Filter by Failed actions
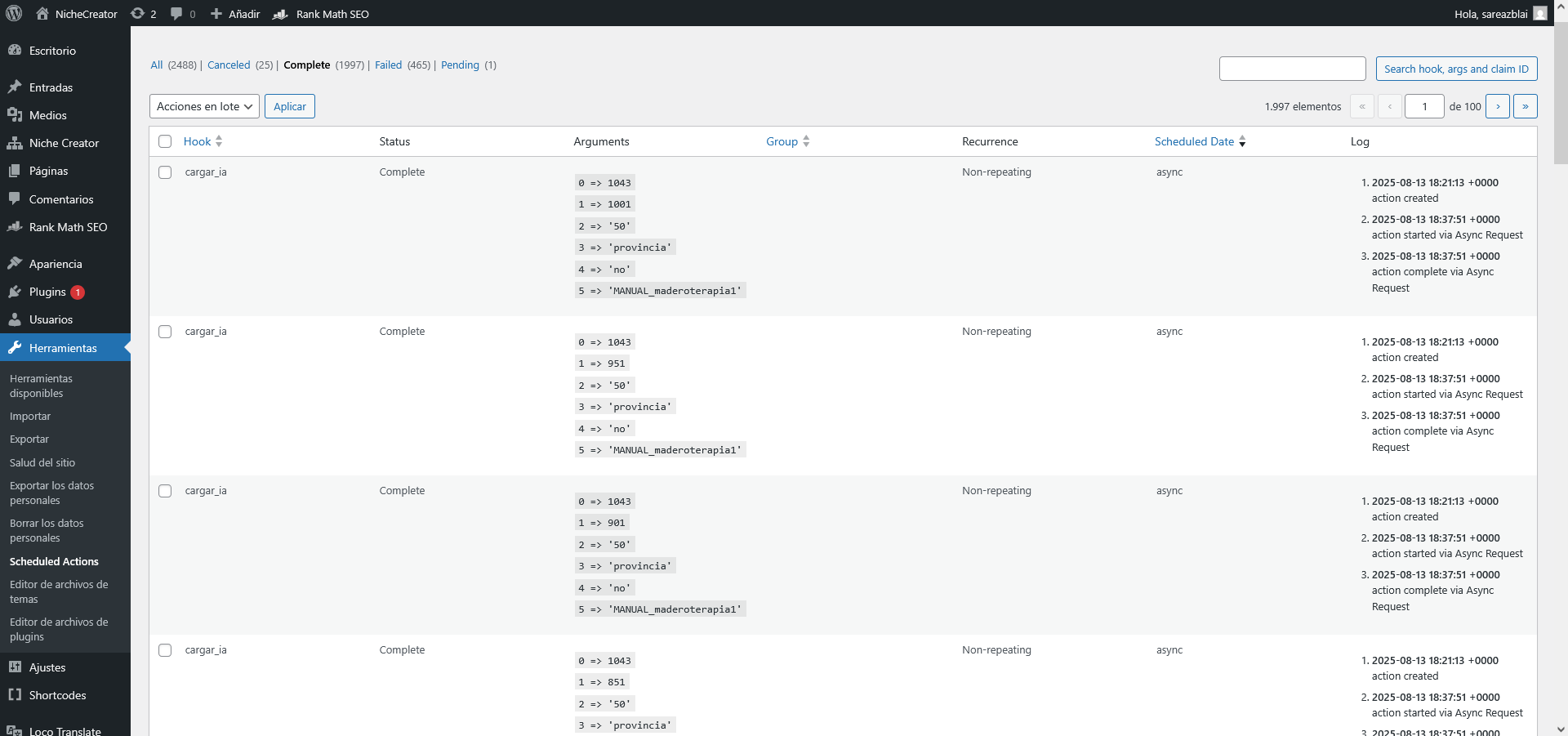 point(388,65)
